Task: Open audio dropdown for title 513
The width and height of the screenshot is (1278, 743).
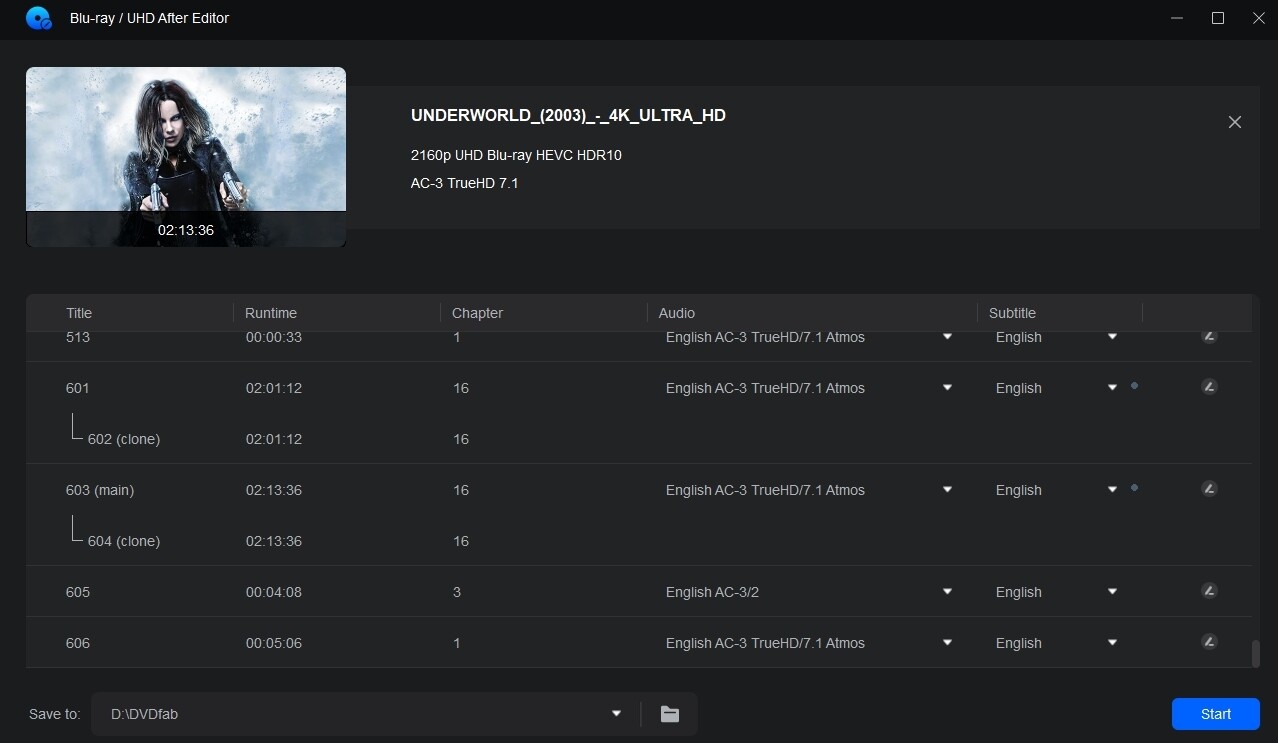Action: tap(947, 337)
